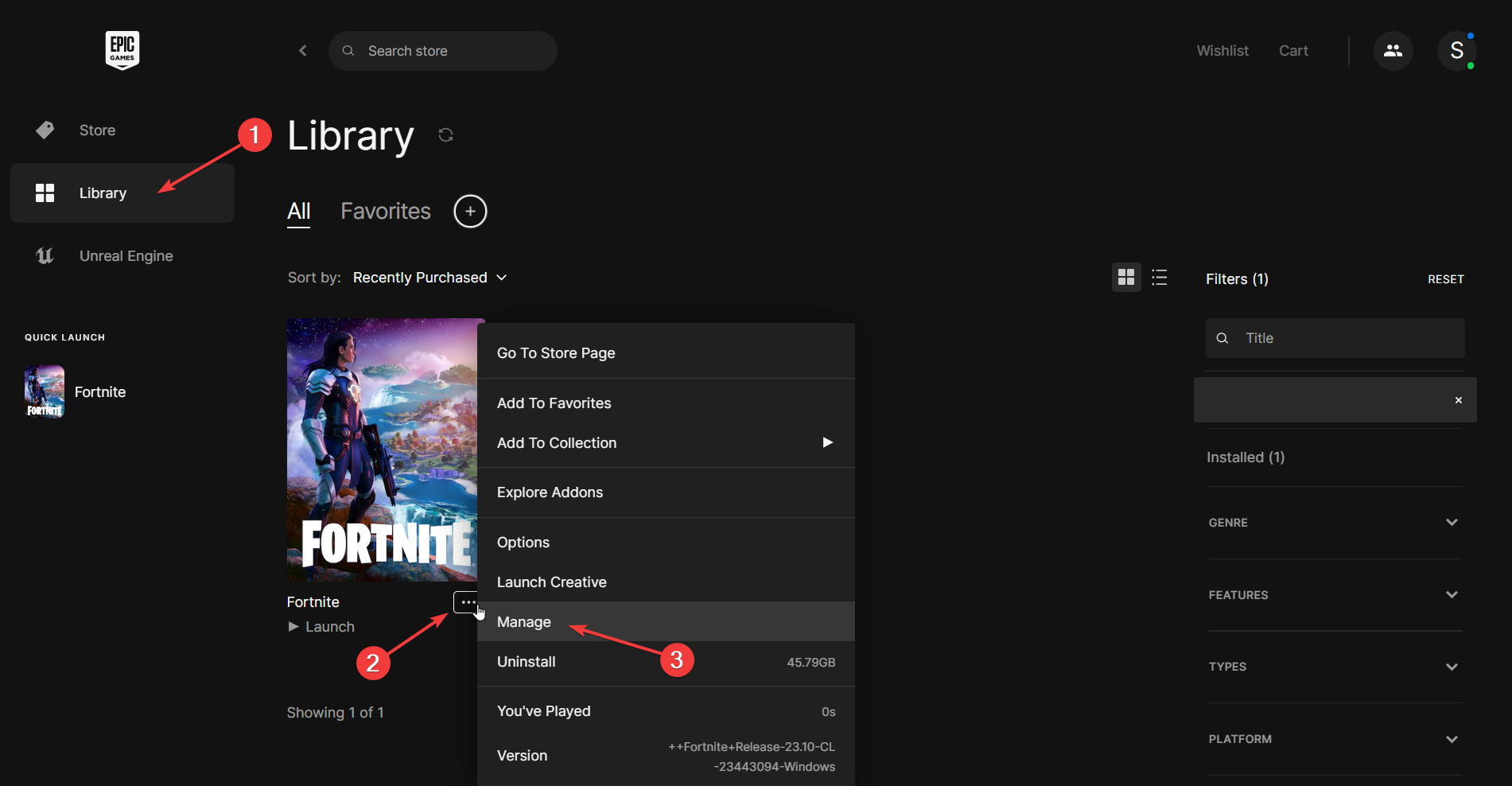Open Options from the context menu
The width and height of the screenshot is (1512, 786).
666,543
